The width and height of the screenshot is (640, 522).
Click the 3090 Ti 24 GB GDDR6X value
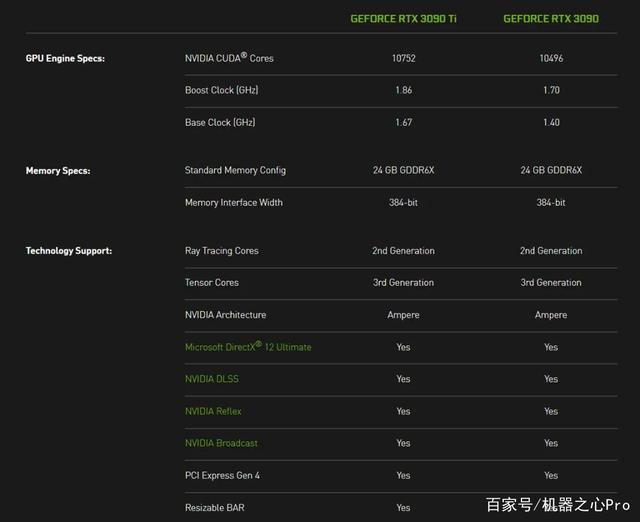coord(404,170)
